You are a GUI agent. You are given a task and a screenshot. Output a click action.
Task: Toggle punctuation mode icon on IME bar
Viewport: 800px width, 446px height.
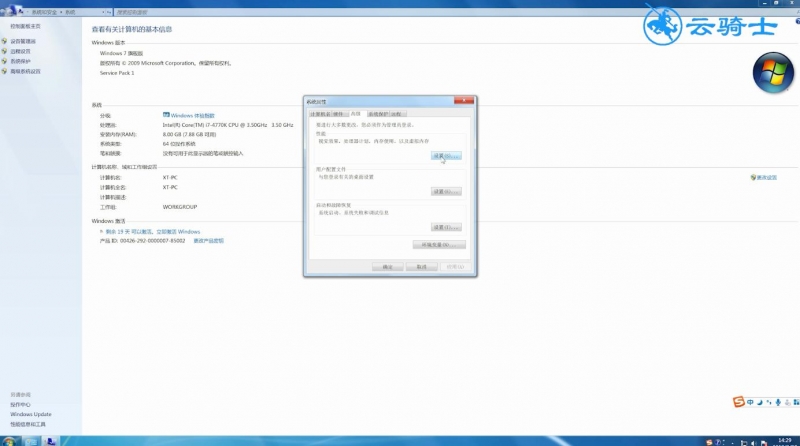coord(769,403)
